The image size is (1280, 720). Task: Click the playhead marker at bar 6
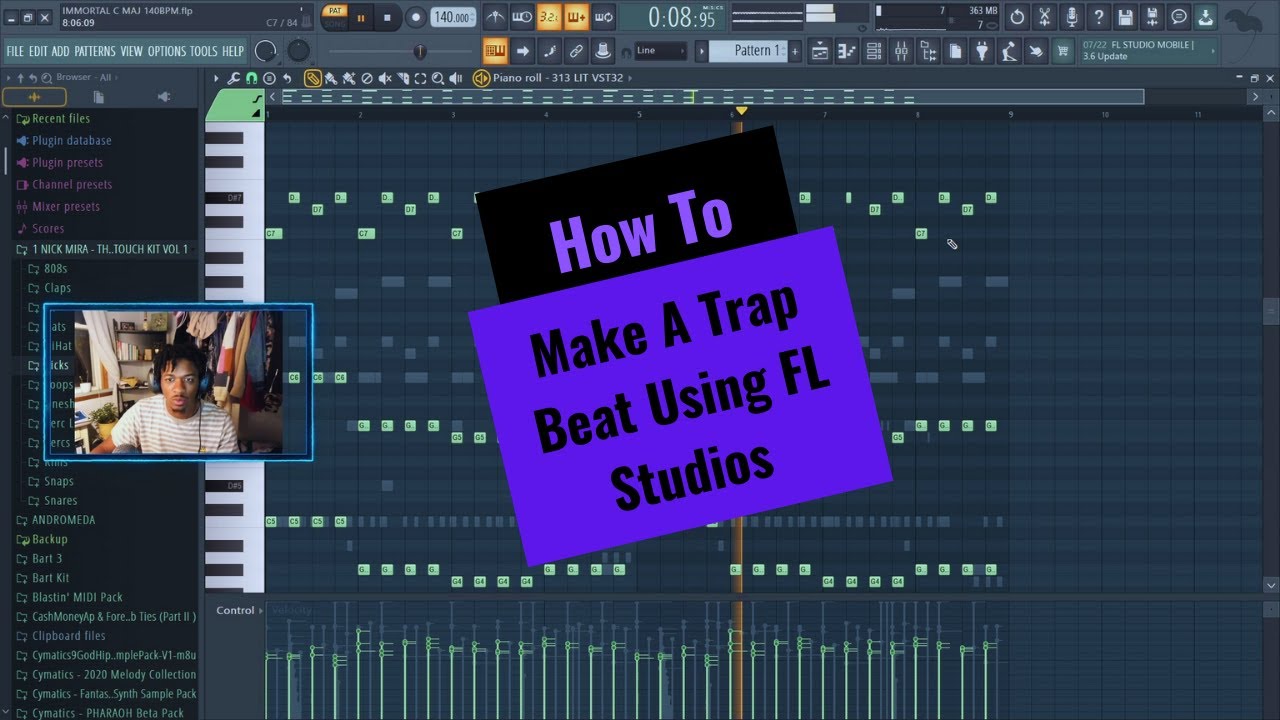pyautogui.click(x=741, y=111)
